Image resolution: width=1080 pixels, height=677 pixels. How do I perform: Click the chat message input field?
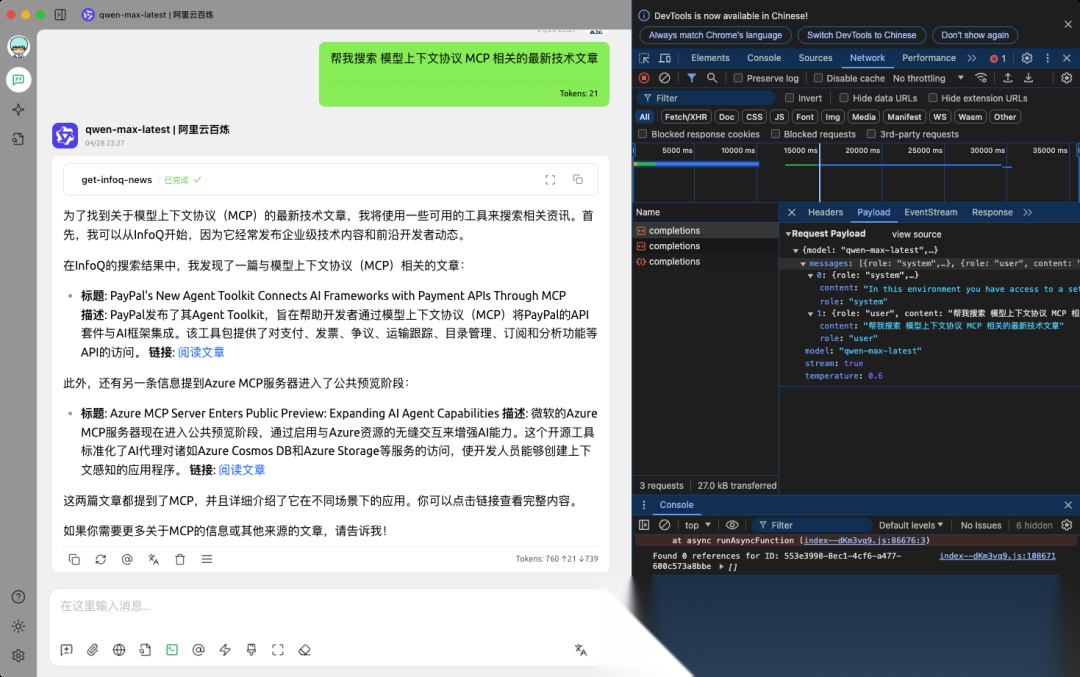[329, 606]
